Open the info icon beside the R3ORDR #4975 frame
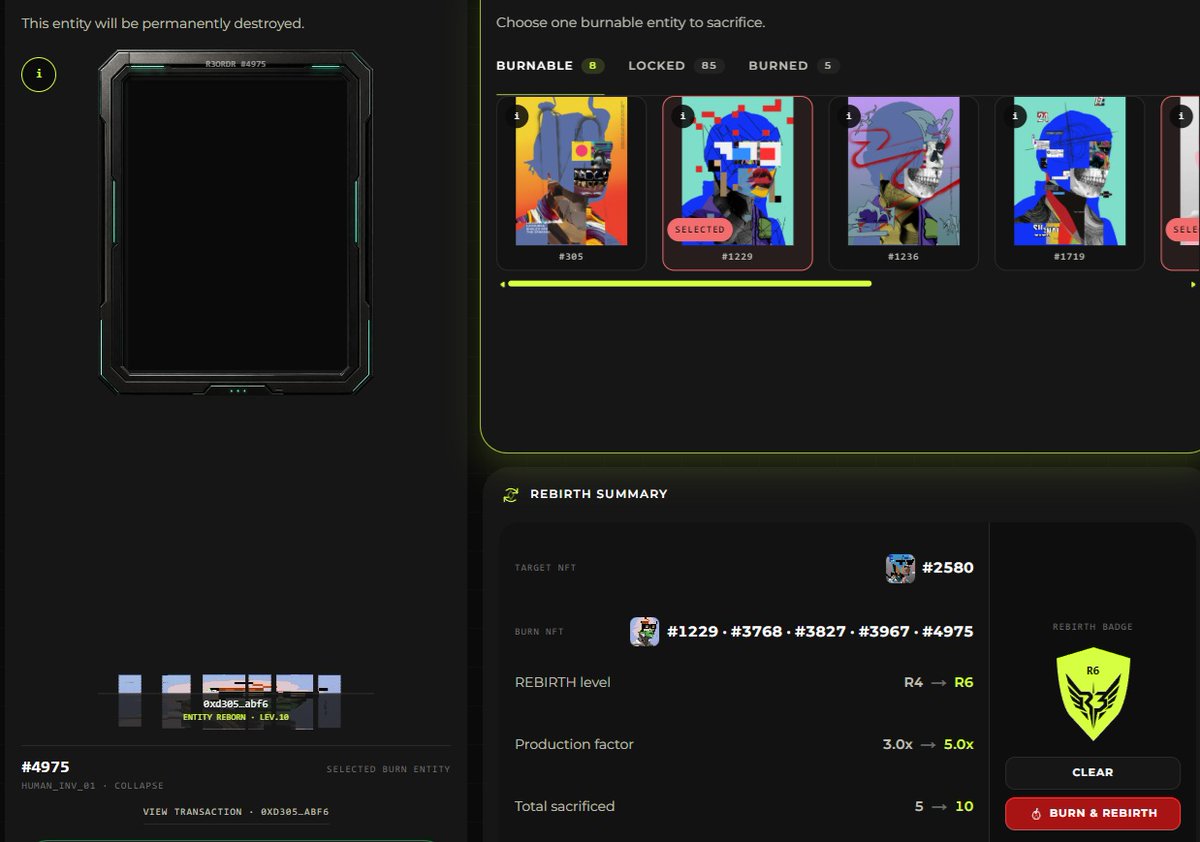The height and width of the screenshot is (842, 1200). [39, 74]
